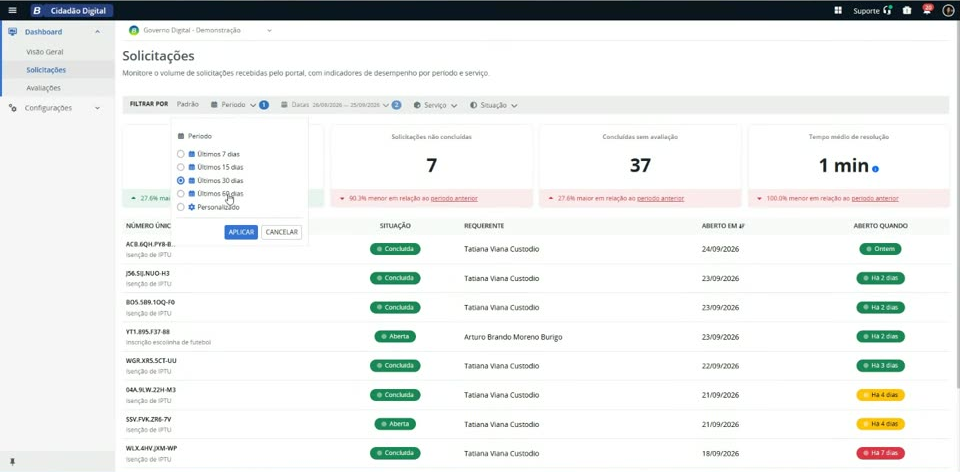This screenshot has width=960, height=472.
Task: Click the pin icon at sidebar bottom
Action: coord(12,462)
